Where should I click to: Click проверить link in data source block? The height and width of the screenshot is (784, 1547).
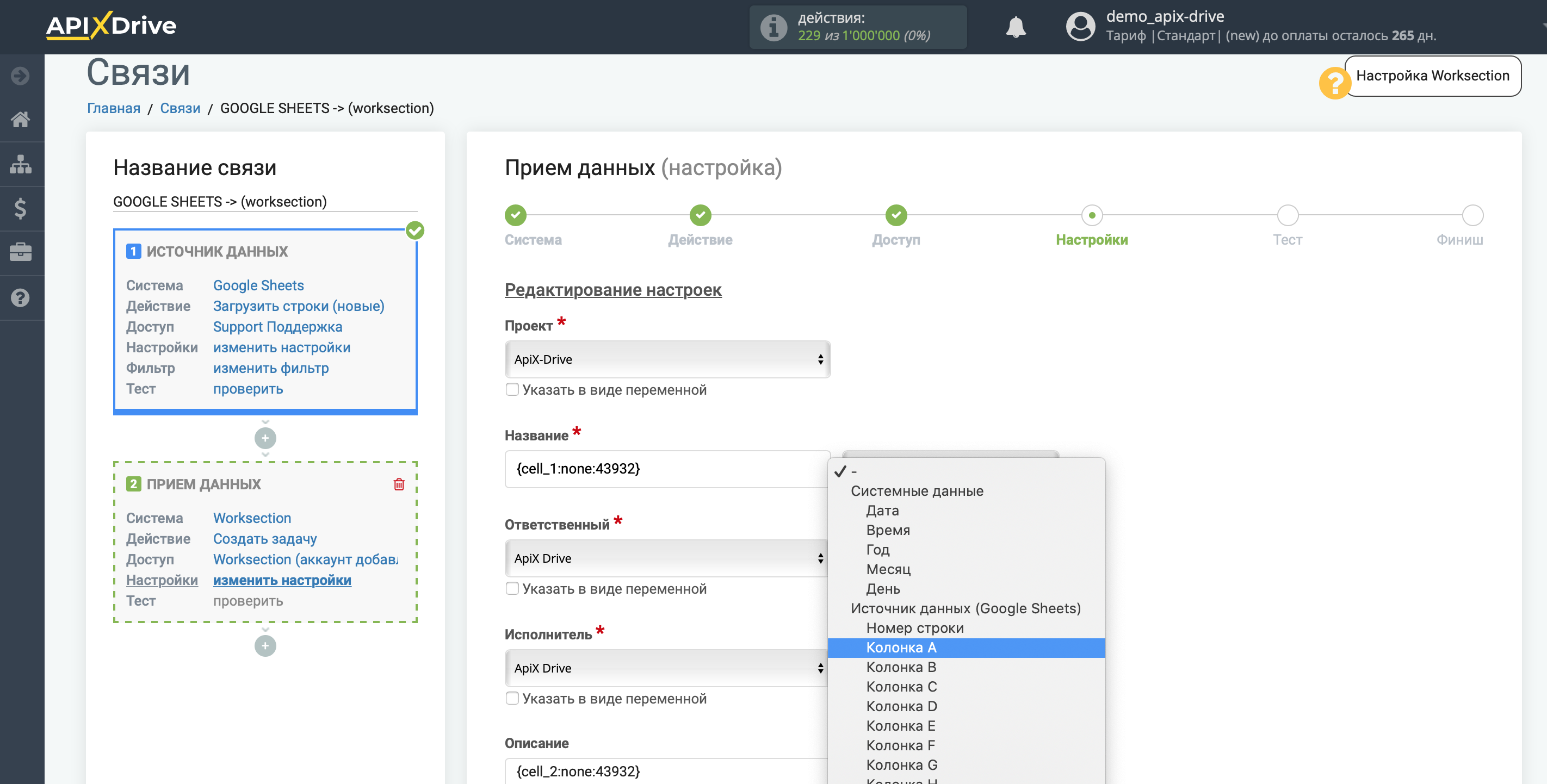tap(248, 389)
